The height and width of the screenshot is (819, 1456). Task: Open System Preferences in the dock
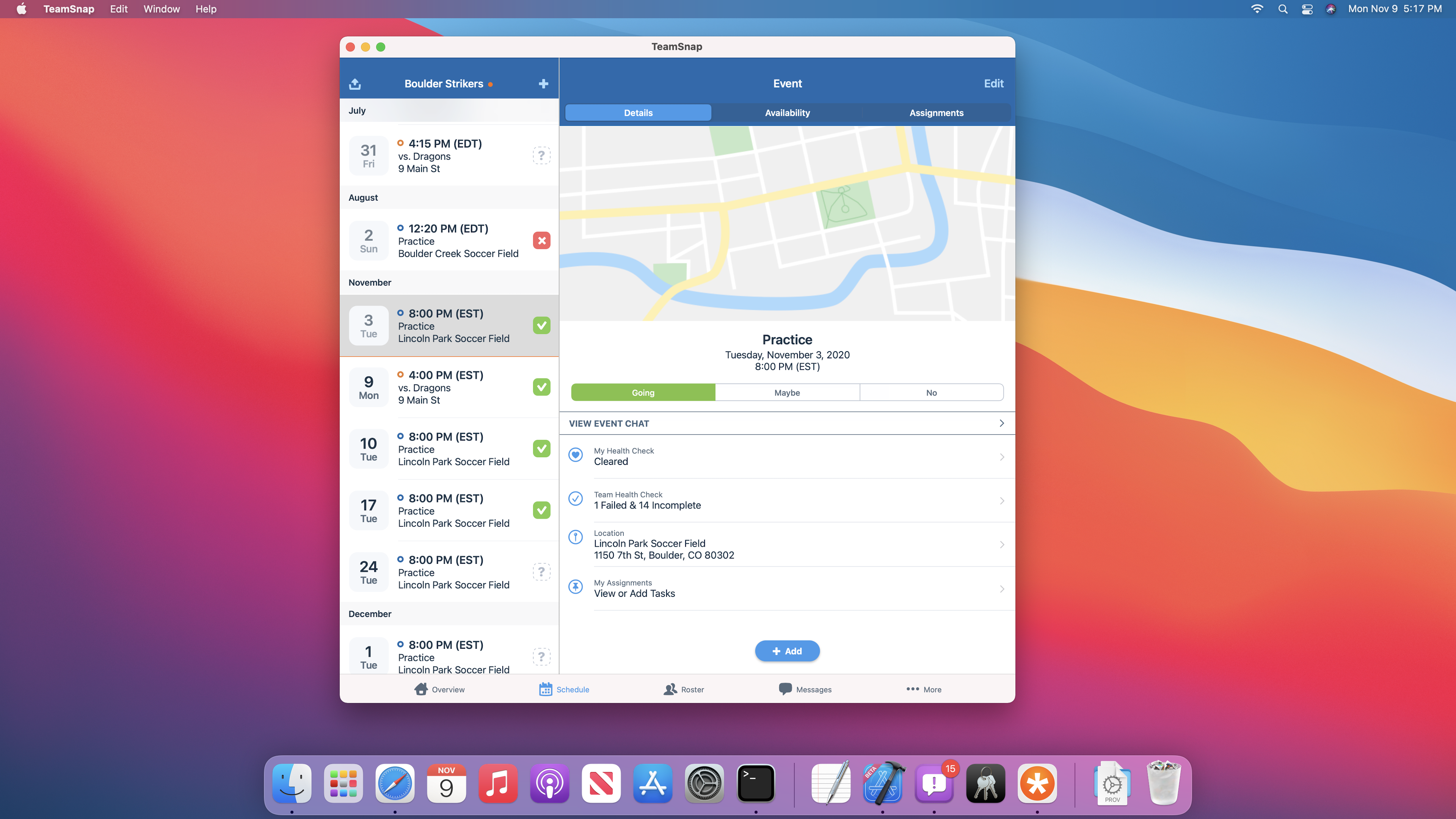704,783
